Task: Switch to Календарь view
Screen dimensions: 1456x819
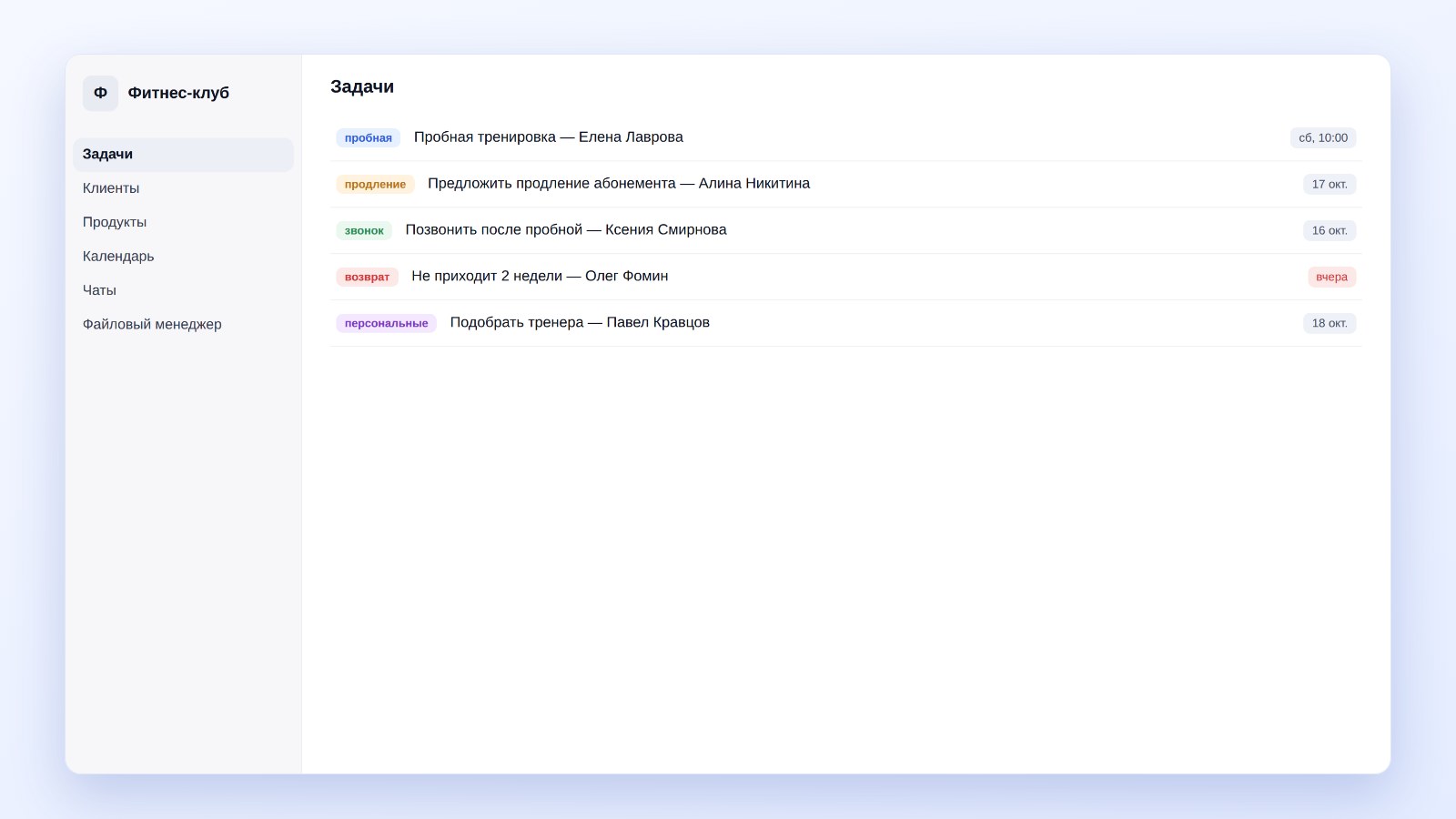Action: 183,257
